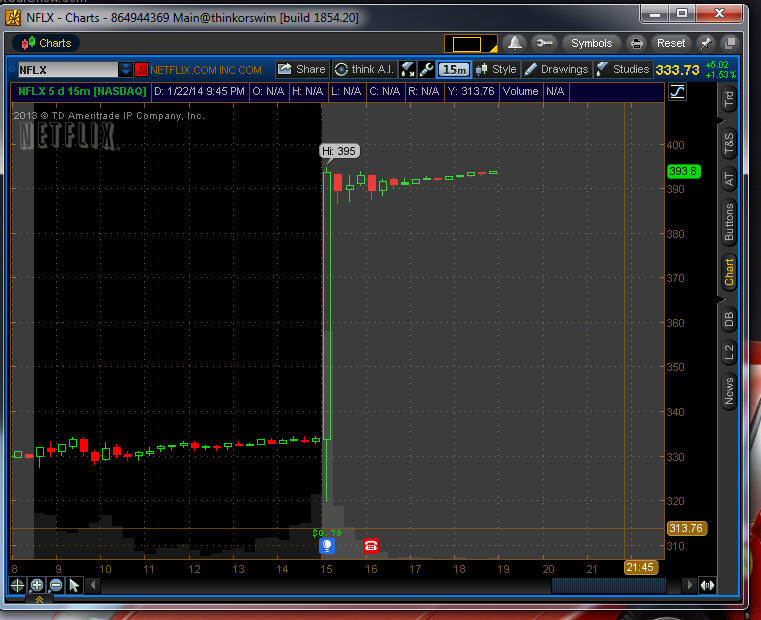Open the Style menu
The width and height of the screenshot is (761, 620).
[x=496, y=69]
